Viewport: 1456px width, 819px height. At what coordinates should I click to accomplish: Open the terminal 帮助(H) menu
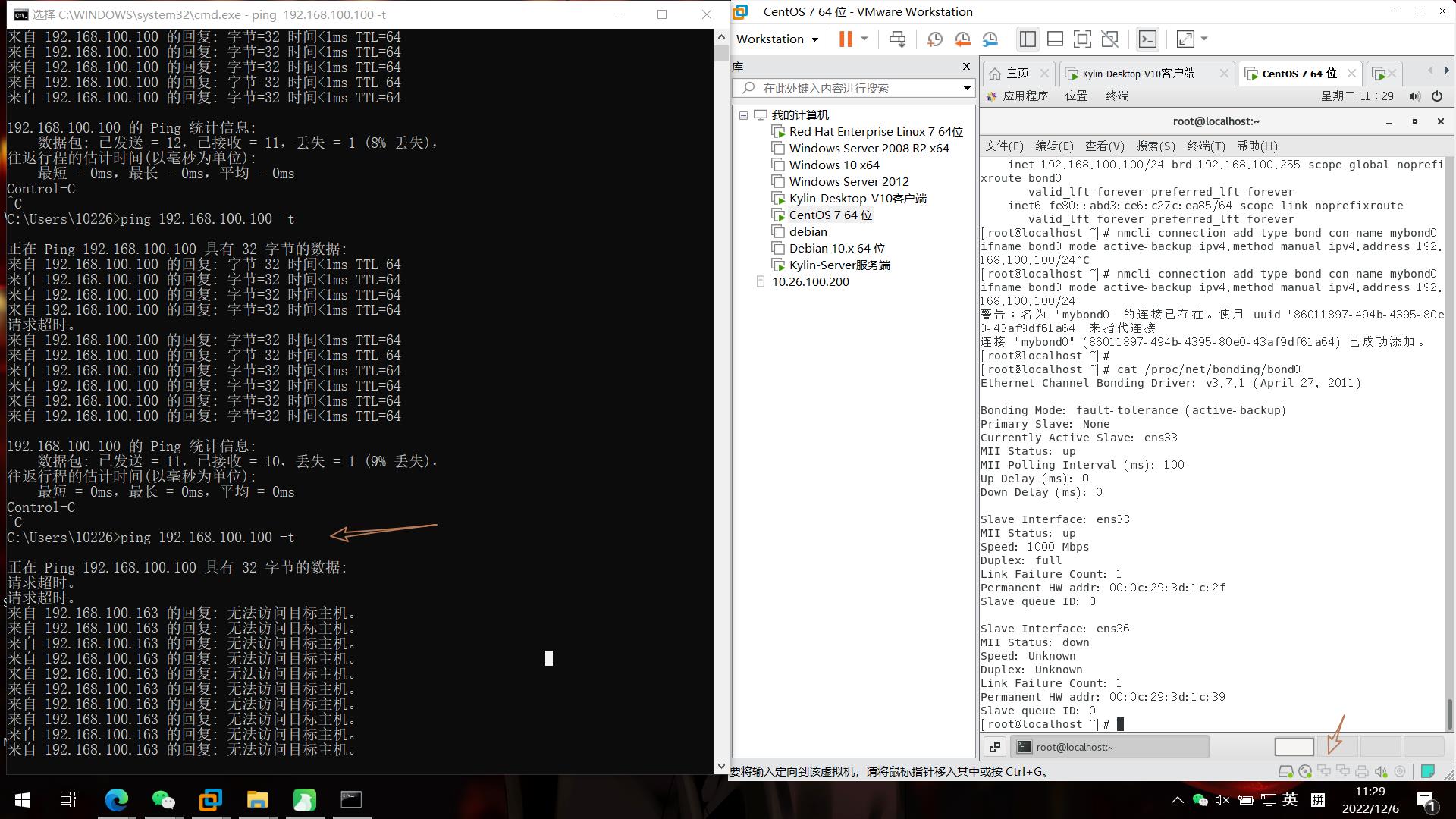[x=1257, y=146]
